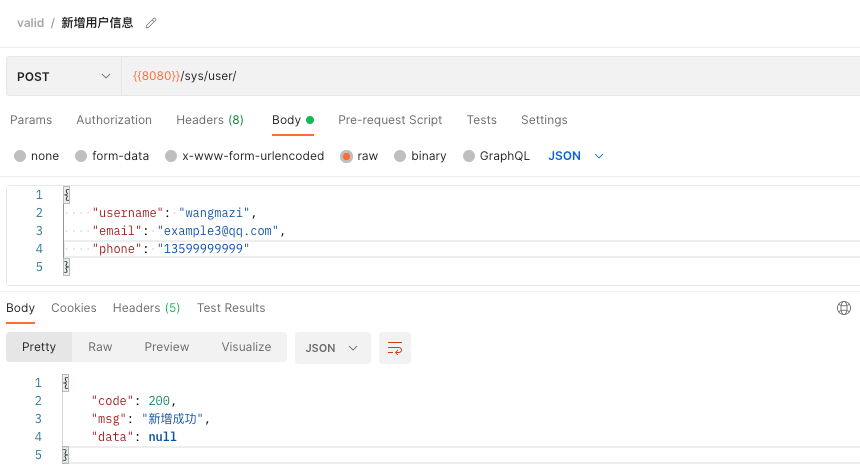Click the green Body indicator dot
The width and height of the screenshot is (860, 467).
310,120
